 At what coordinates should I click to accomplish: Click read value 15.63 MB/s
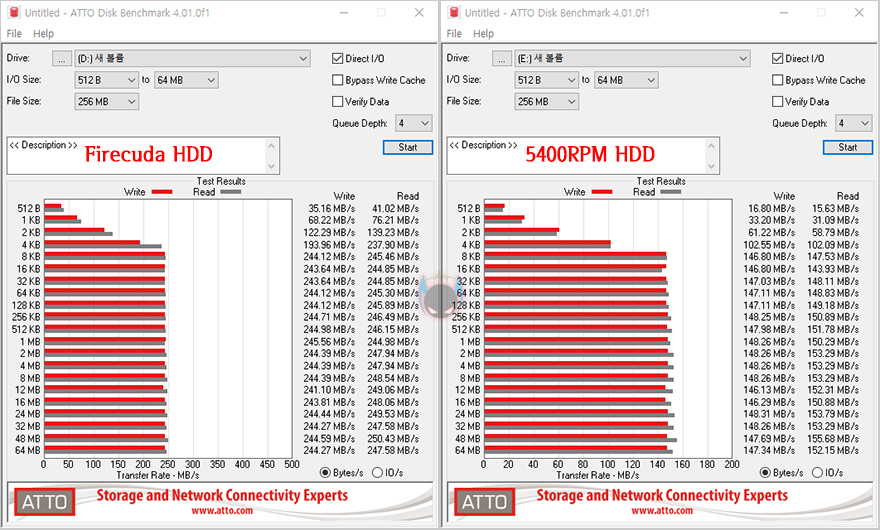[x=835, y=208]
